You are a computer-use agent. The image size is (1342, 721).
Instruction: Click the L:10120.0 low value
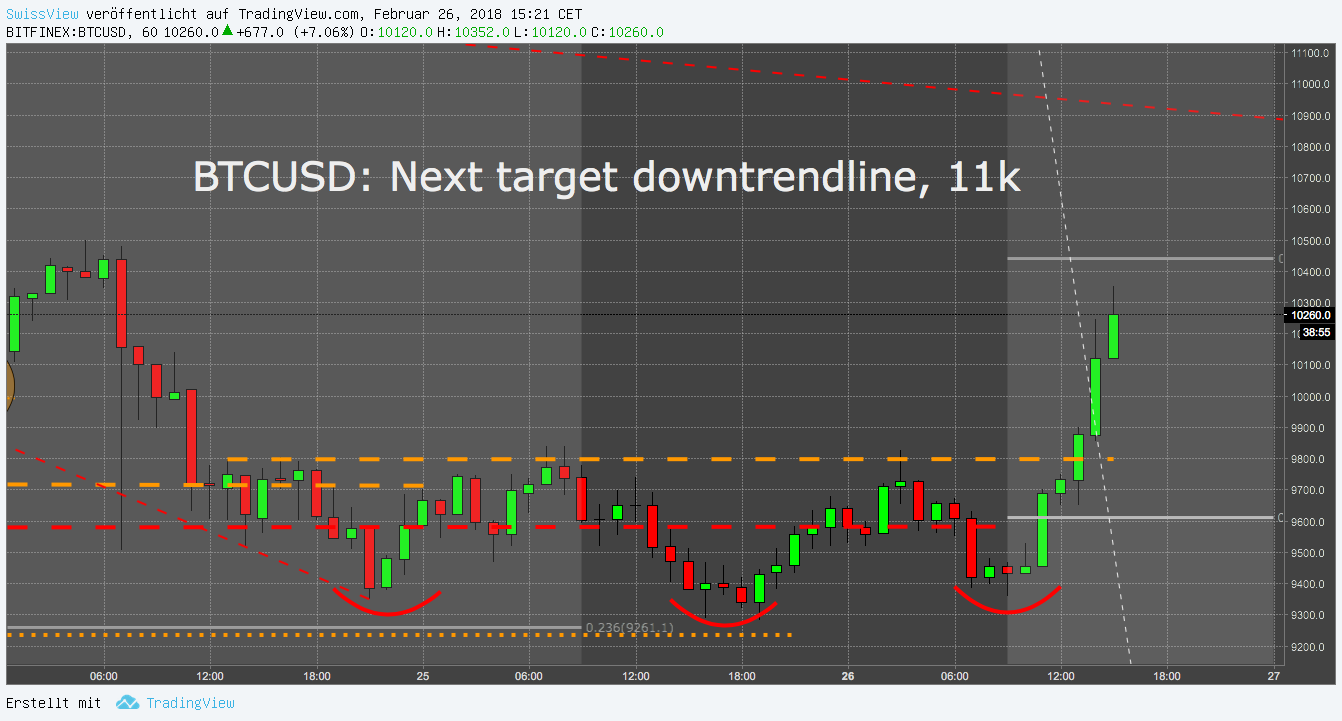click(x=551, y=32)
